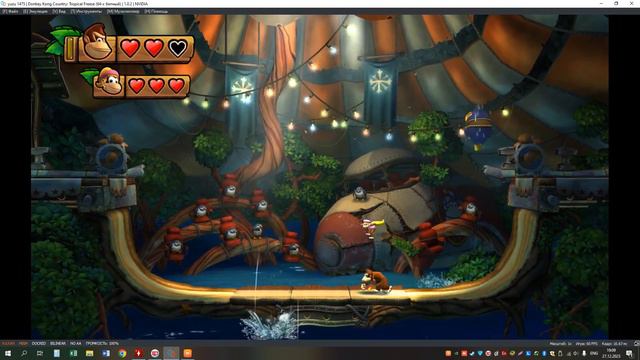Image resolution: width=640 pixels, height=360 pixels.
Task: Open Excel from the taskbar
Action: click(x=73, y=353)
